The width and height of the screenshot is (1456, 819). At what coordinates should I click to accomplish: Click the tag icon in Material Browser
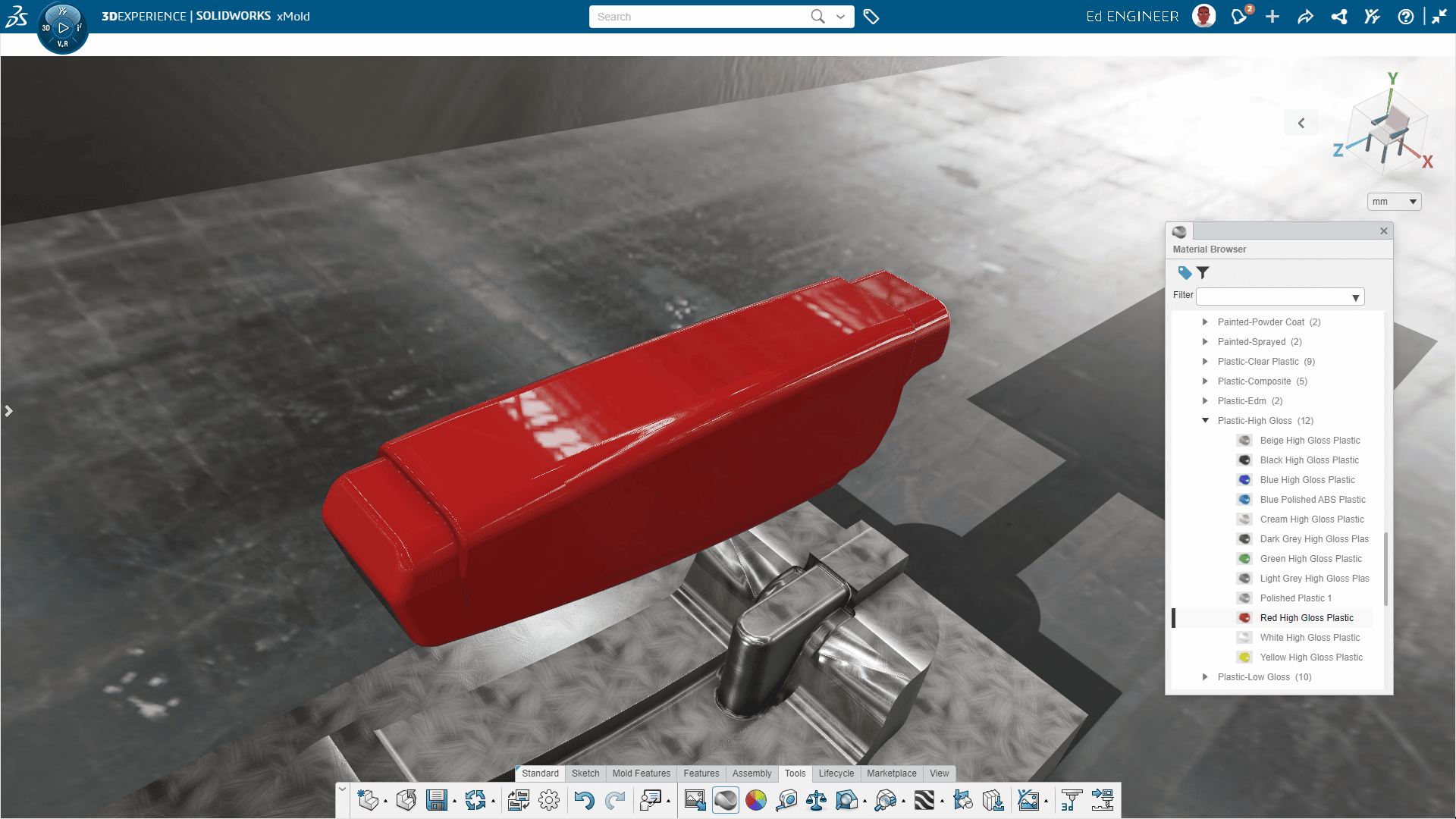(1185, 273)
